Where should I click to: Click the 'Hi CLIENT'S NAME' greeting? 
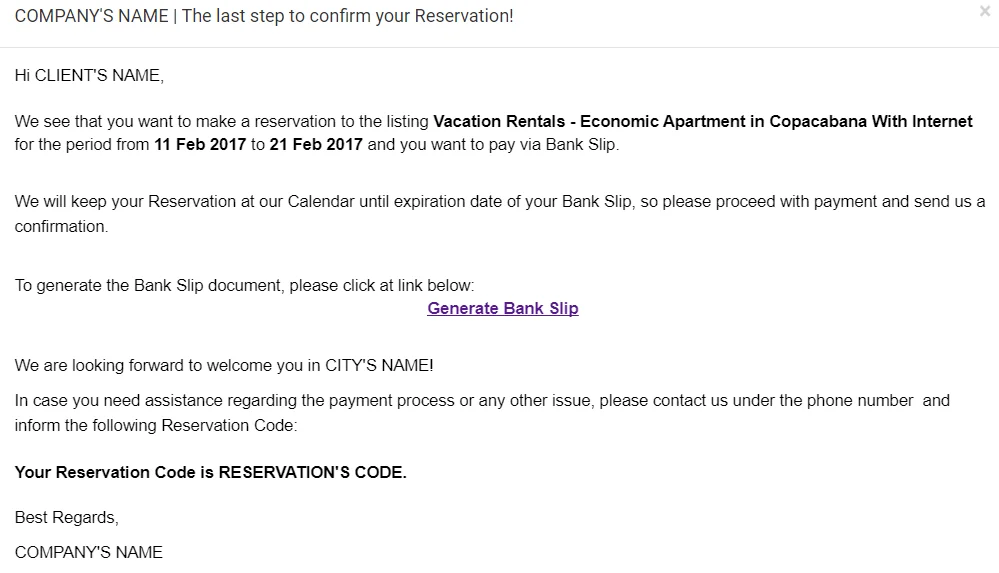89,75
